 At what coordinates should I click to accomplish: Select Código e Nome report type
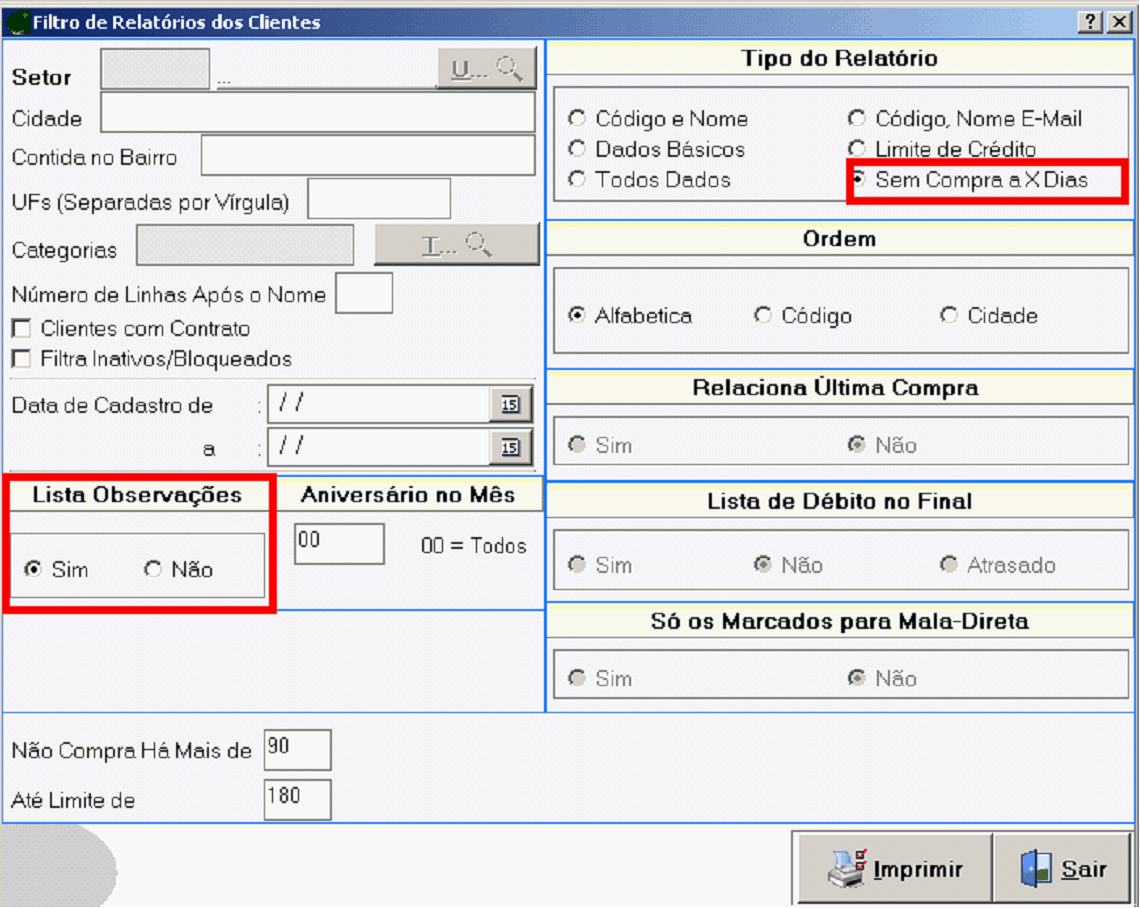tap(577, 119)
